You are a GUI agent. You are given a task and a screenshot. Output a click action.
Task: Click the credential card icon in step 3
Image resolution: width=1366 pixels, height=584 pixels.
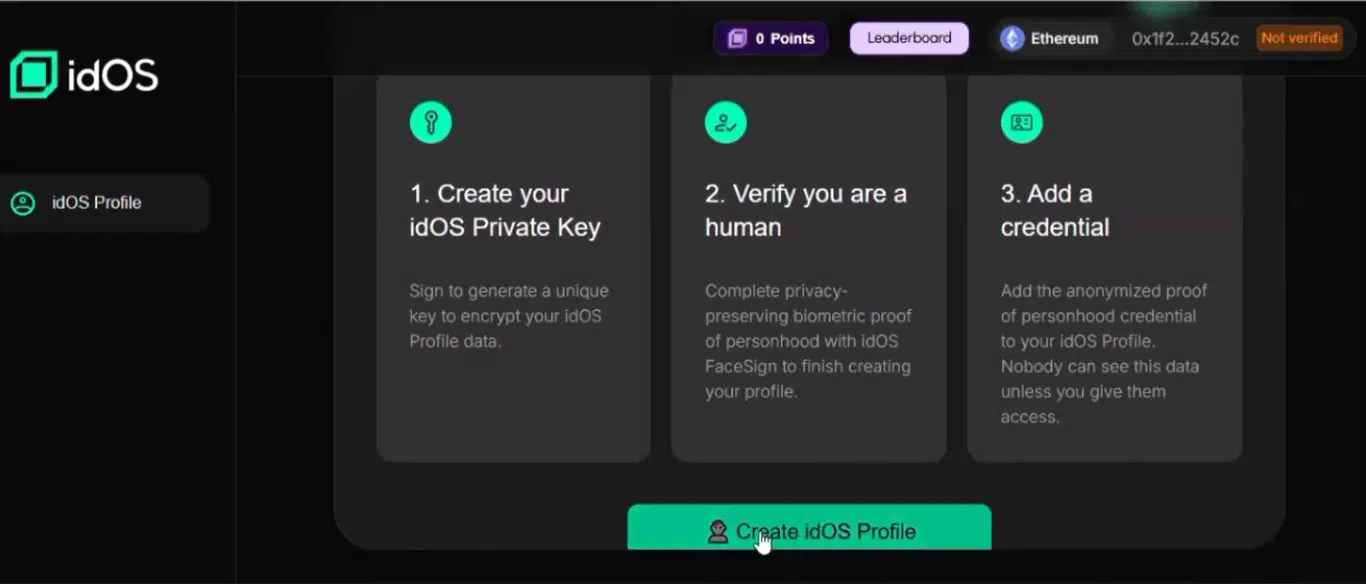pos(1021,123)
